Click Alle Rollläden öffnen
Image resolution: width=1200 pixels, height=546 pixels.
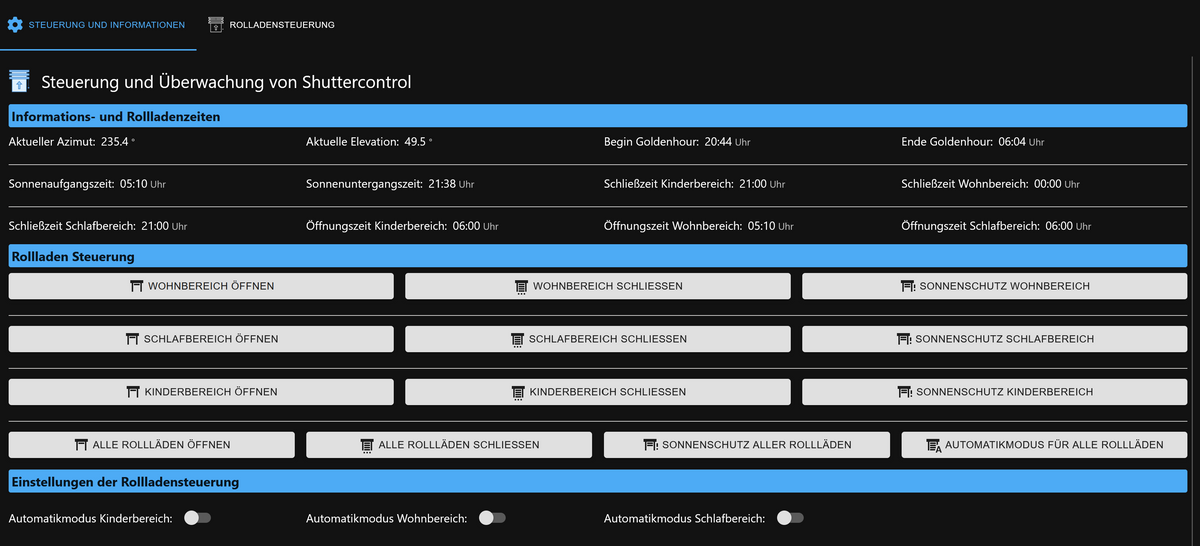[x=152, y=445]
